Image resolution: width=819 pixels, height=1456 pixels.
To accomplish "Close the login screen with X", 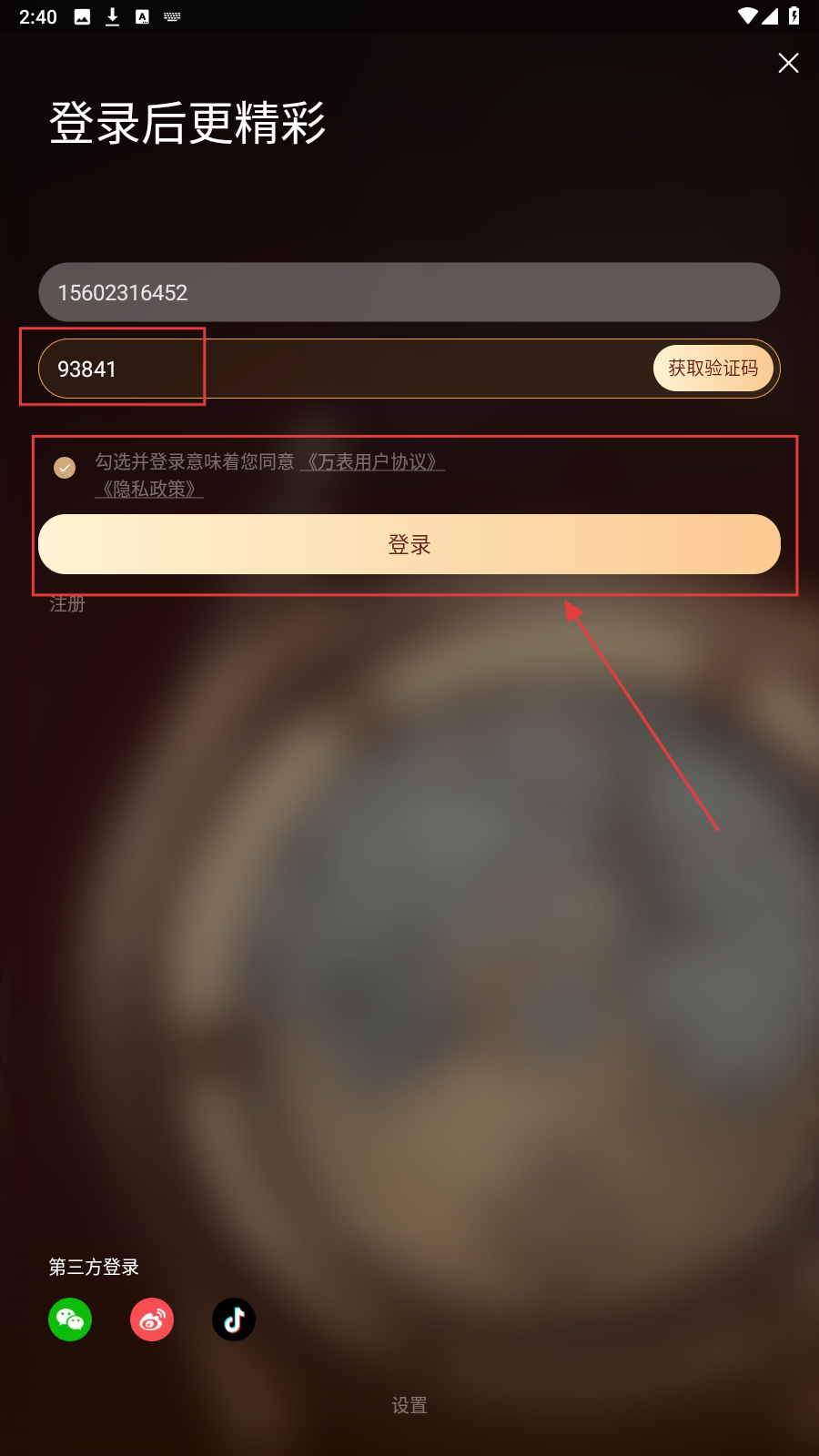I will 788,63.
